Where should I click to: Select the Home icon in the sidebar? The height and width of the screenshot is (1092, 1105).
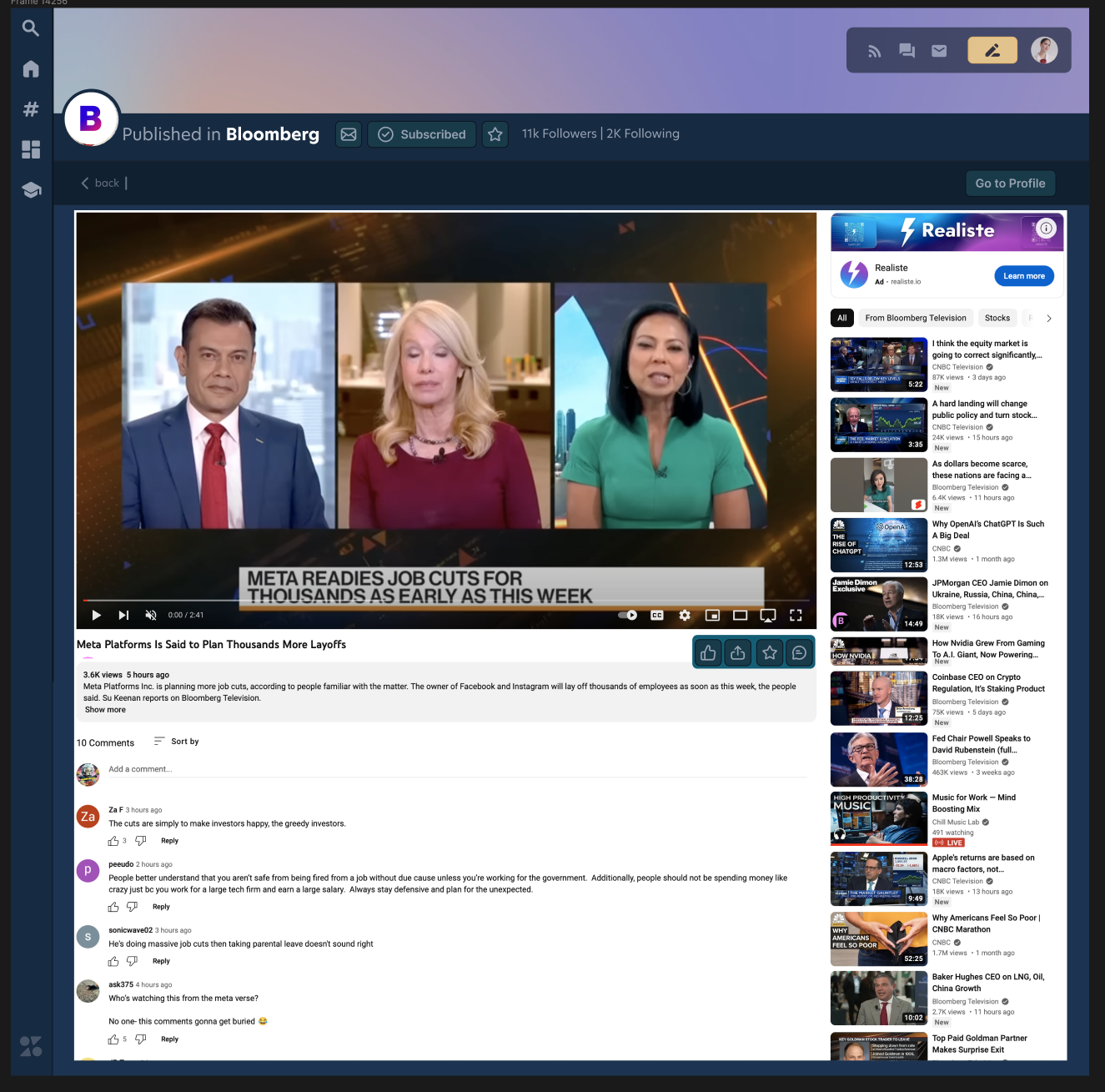(30, 68)
